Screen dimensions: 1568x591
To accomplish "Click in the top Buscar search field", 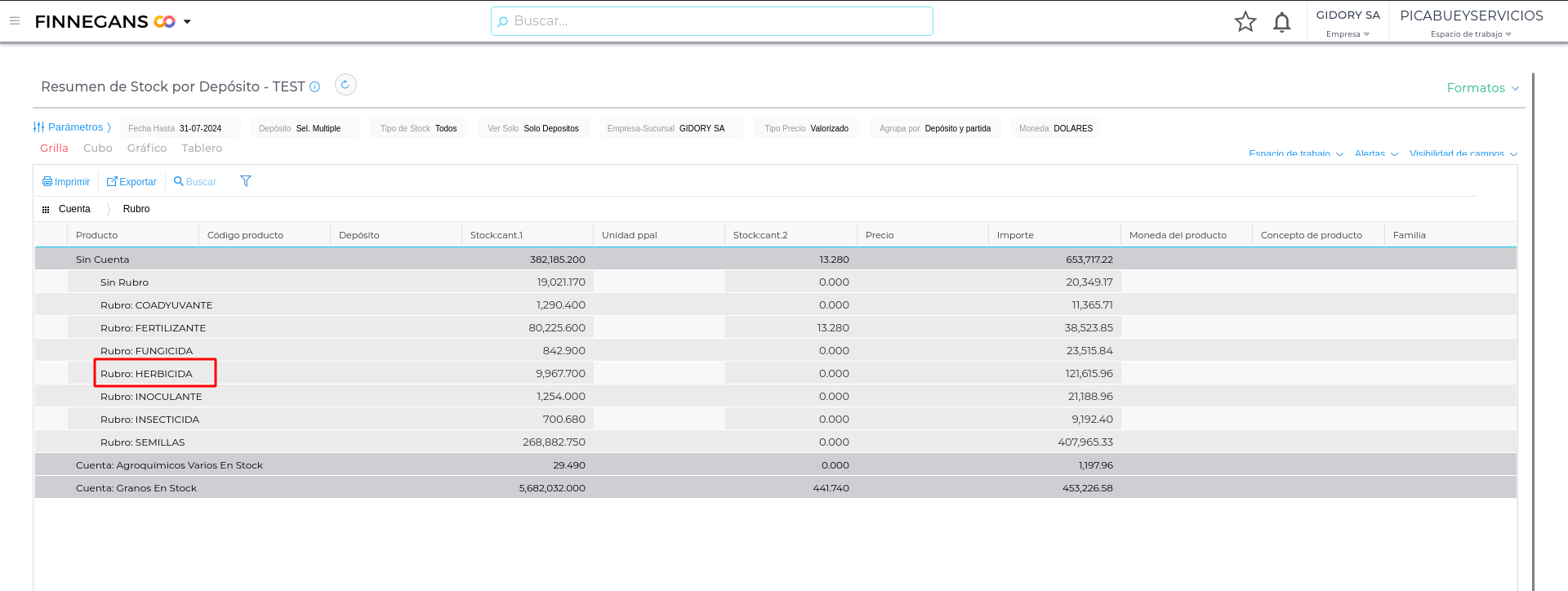I will pyautogui.click(x=711, y=21).
